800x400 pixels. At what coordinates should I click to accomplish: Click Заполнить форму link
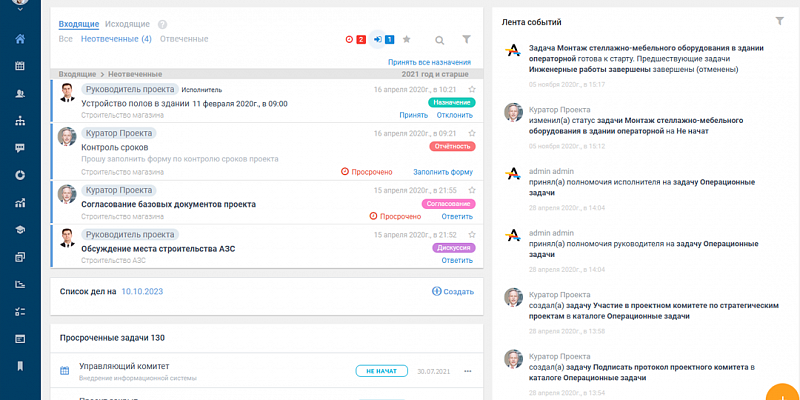pos(443,172)
